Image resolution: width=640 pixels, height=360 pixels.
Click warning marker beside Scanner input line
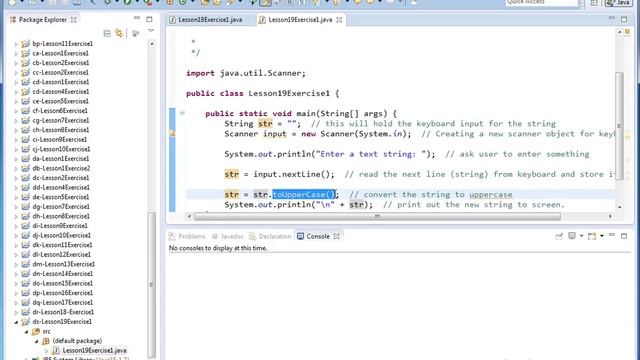coord(172,133)
